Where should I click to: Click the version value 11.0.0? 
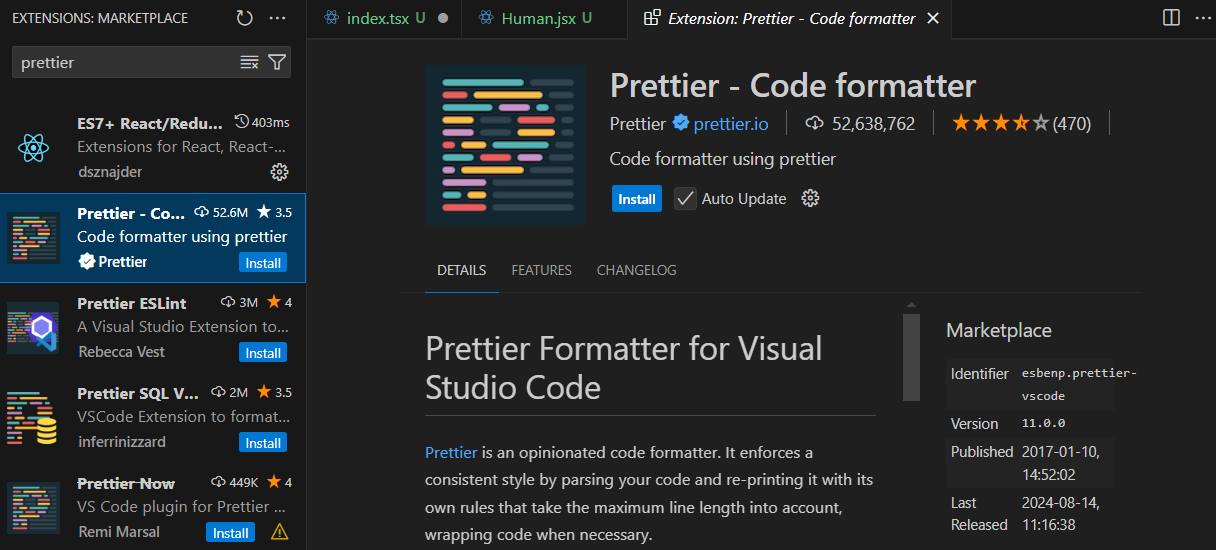tap(1043, 423)
